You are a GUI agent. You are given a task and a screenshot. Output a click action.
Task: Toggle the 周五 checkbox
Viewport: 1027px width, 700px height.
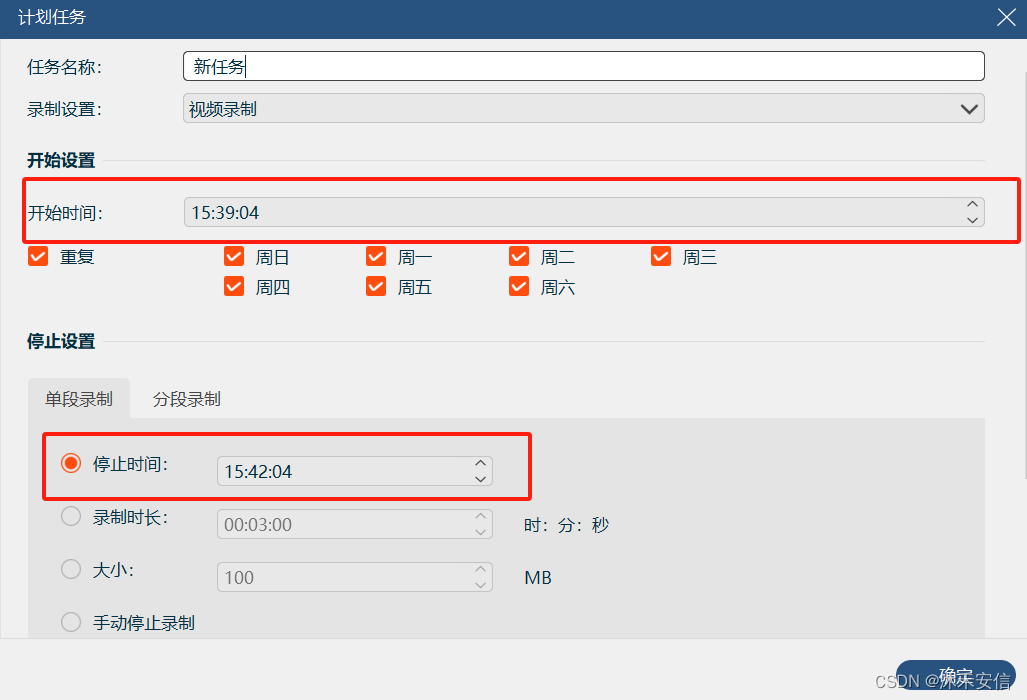[376, 286]
